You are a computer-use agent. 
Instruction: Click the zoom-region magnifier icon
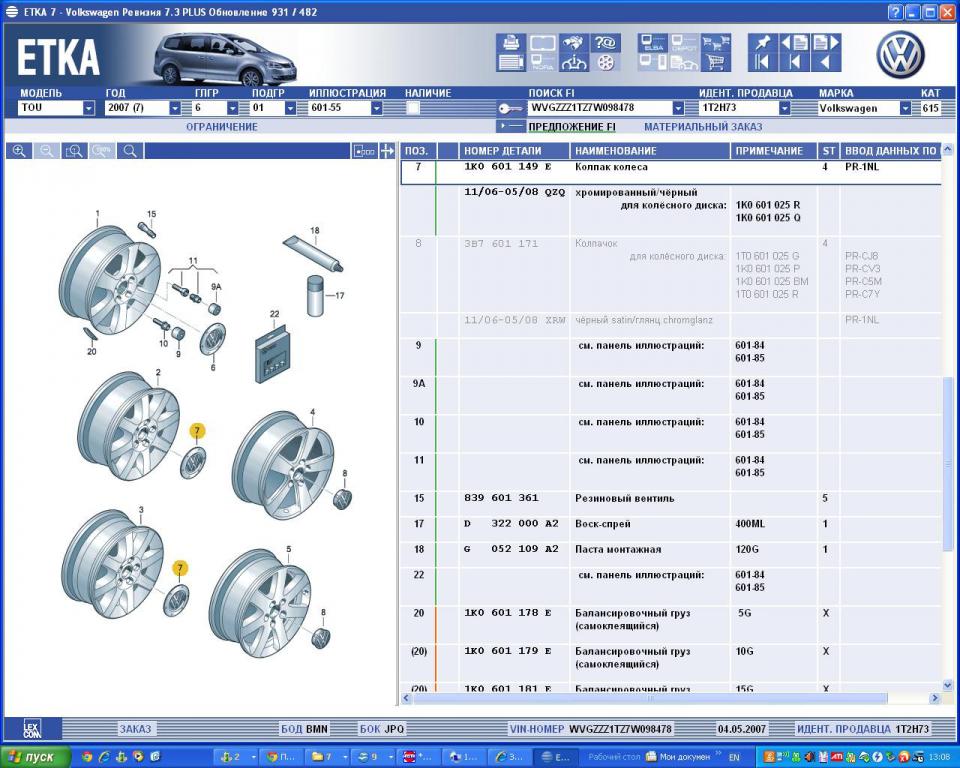74,151
